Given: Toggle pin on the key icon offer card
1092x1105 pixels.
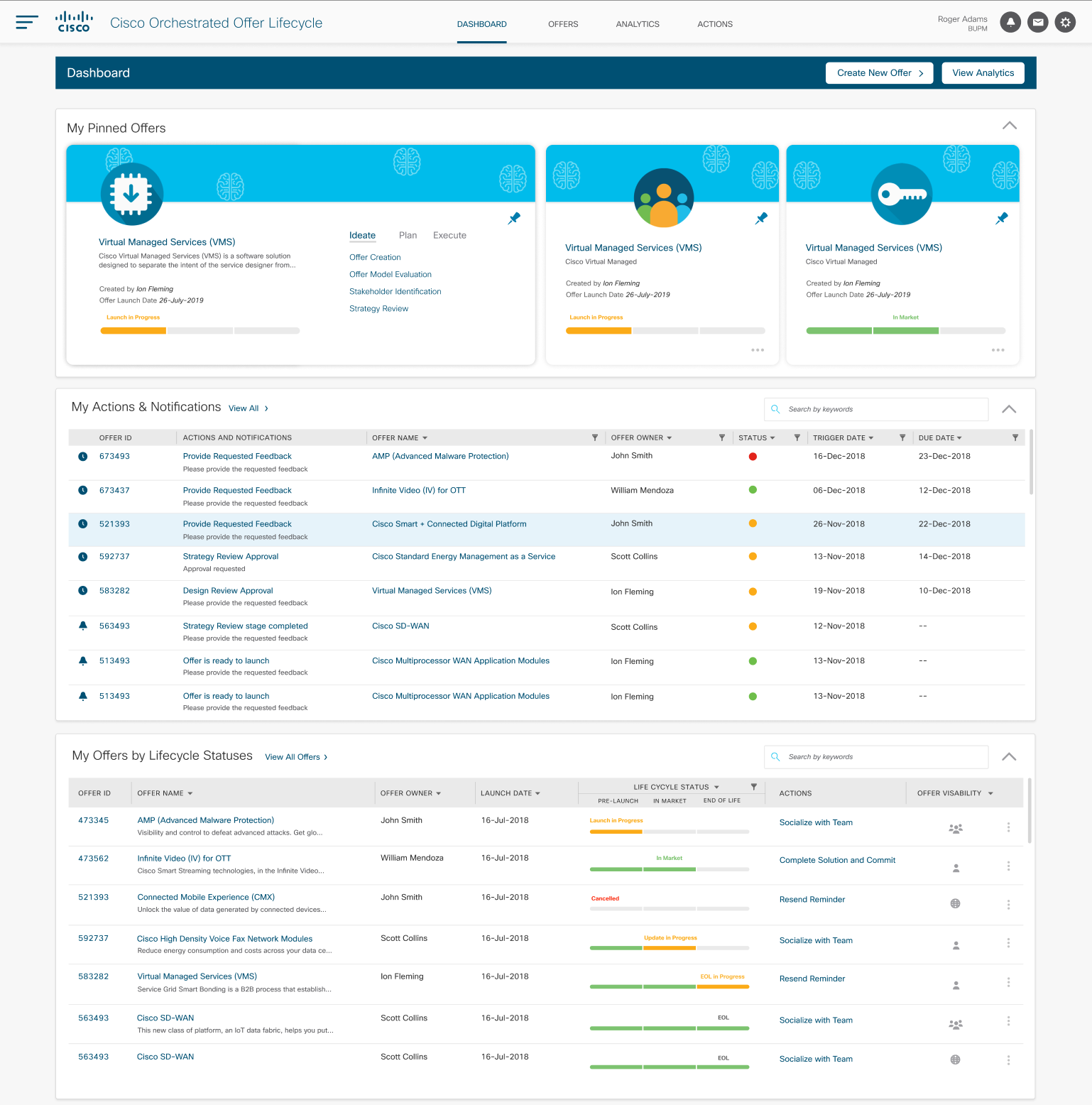Looking at the screenshot, I should (x=1001, y=219).
